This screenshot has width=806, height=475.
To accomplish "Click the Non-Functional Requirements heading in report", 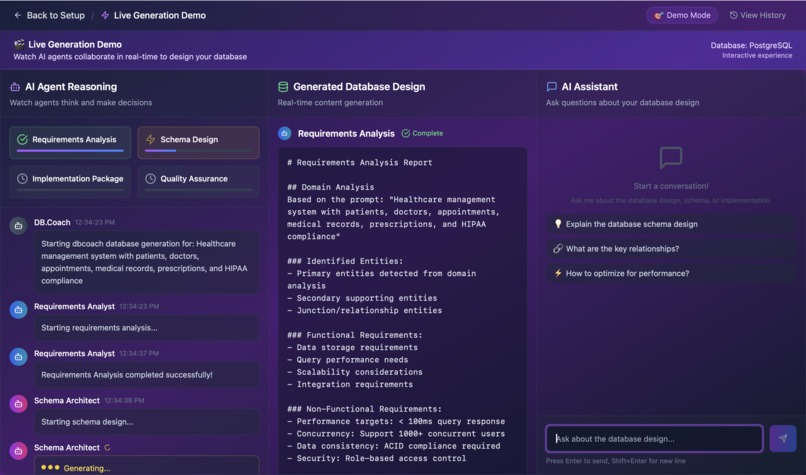I will (x=364, y=409).
